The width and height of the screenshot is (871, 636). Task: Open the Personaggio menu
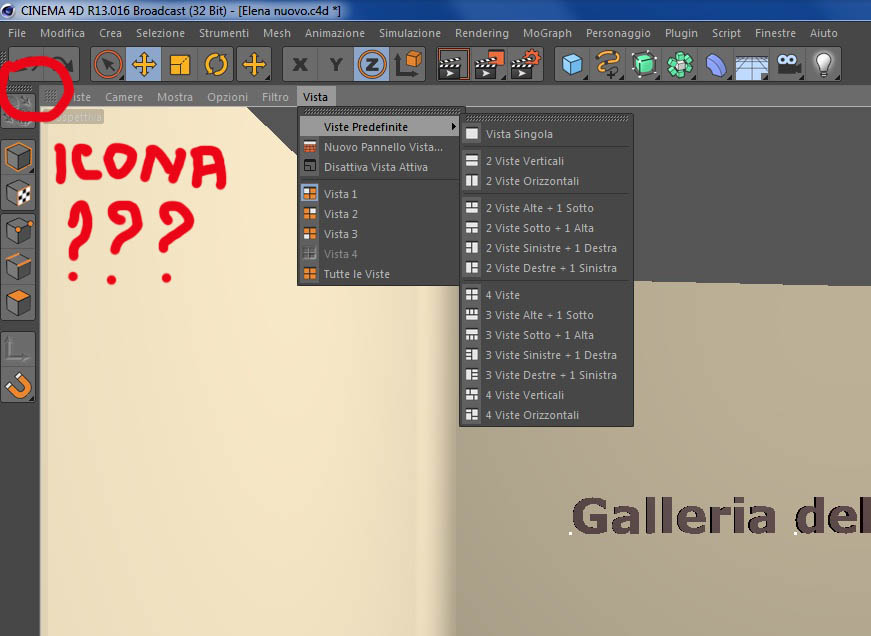click(x=618, y=33)
